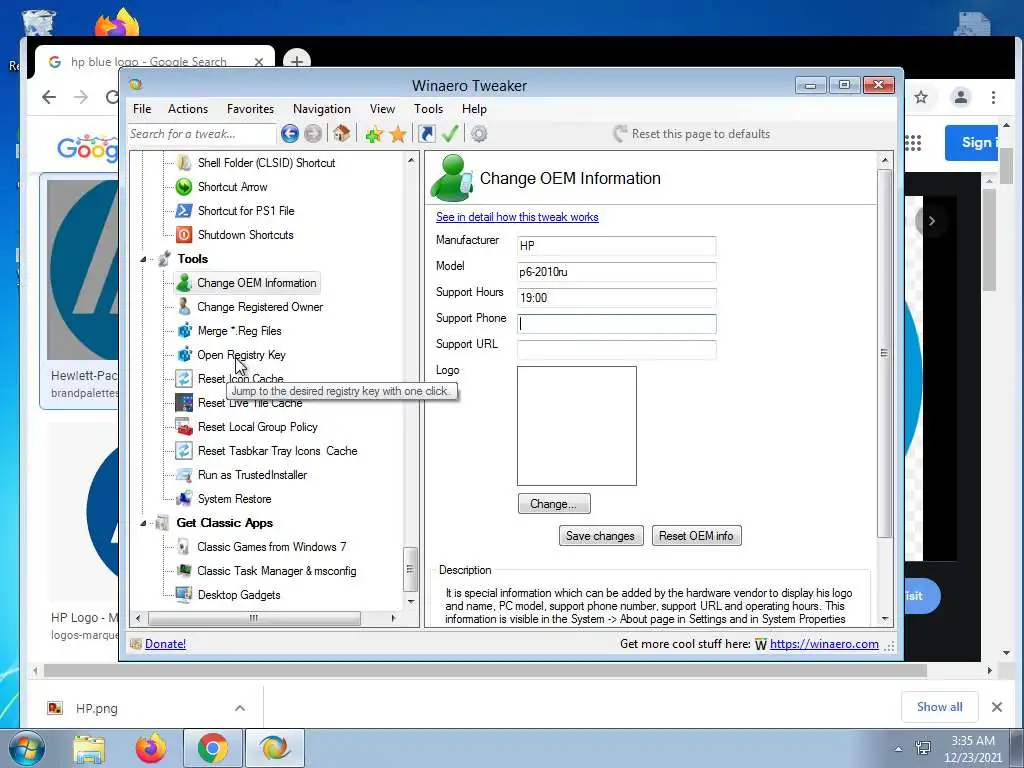The image size is (1024, 768).
Task: Click the Save changes button
Action: pos(601,536)
